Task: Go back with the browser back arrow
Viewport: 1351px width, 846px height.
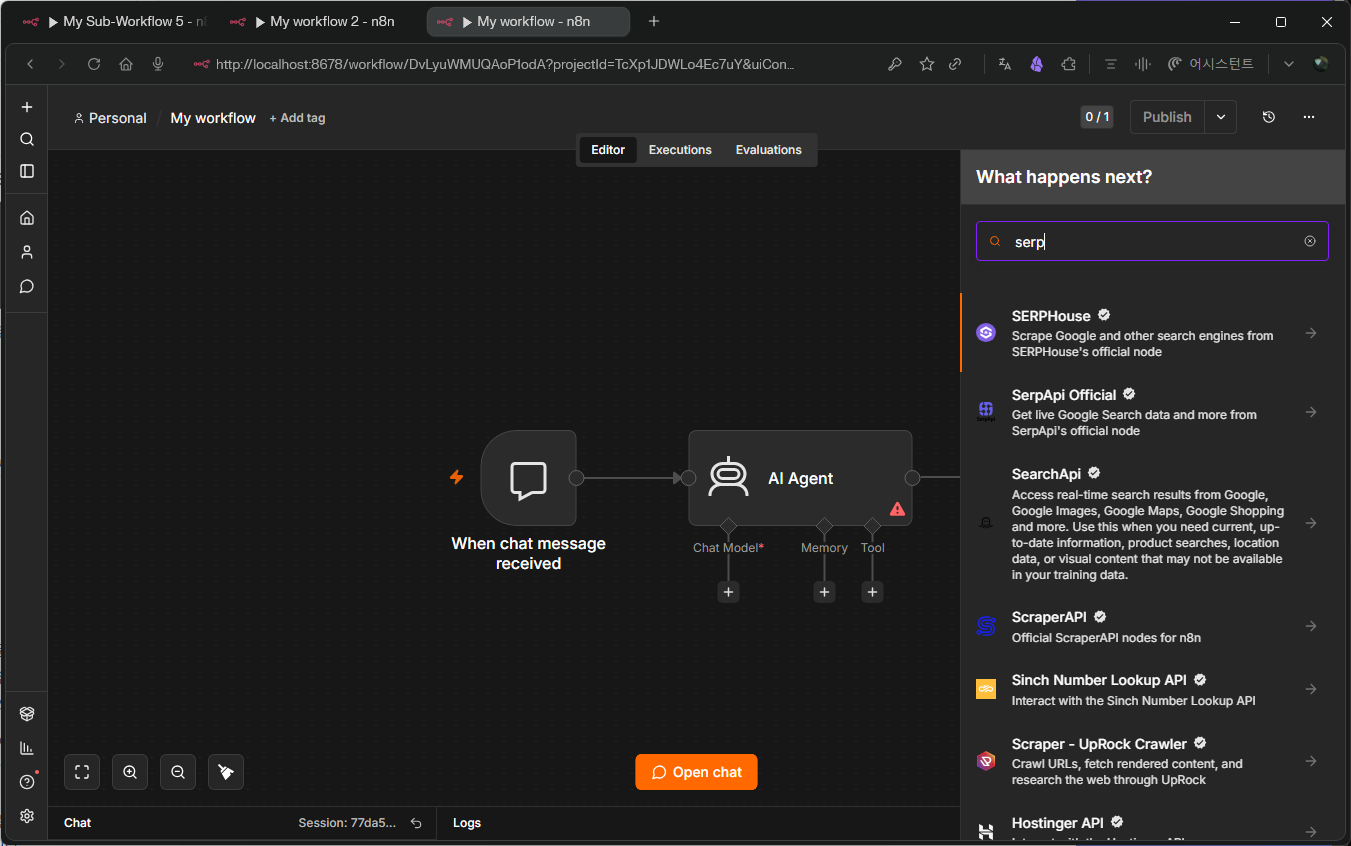Action: click(30, 64)
